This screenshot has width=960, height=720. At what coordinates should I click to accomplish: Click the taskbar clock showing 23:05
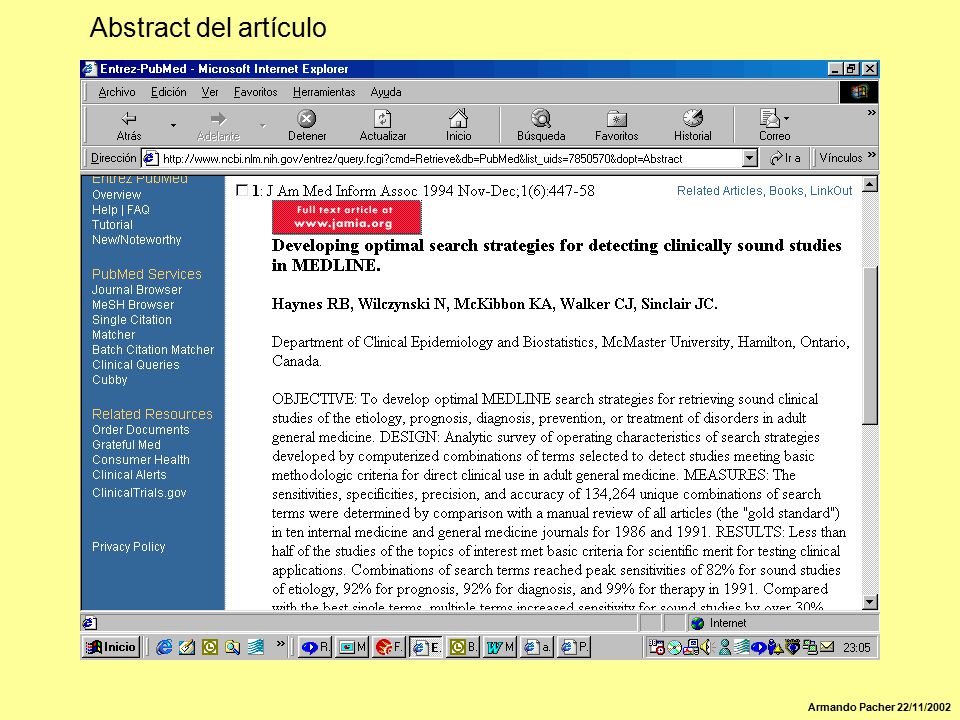coord(856,648)
